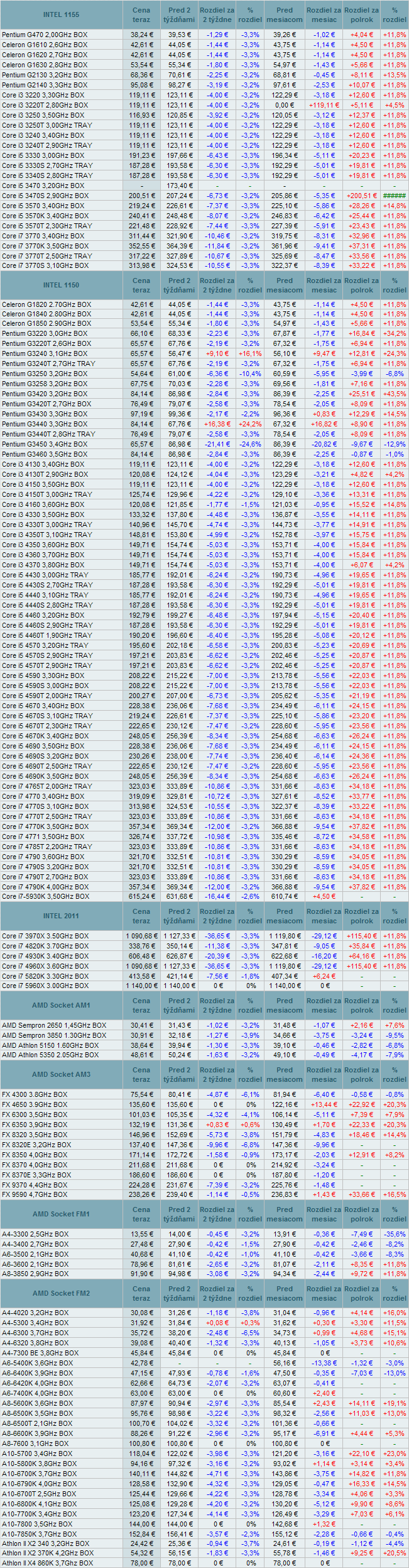Select the Pentium G470 2,00GHz BOX row name
The width and height of the screenshot is (409, 1568).
46,35
